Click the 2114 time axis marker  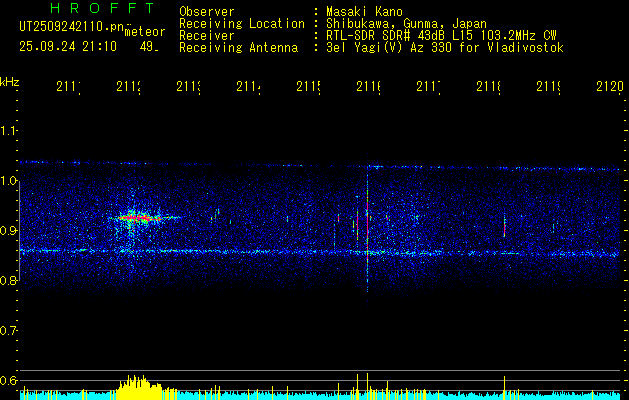[249, 86]
